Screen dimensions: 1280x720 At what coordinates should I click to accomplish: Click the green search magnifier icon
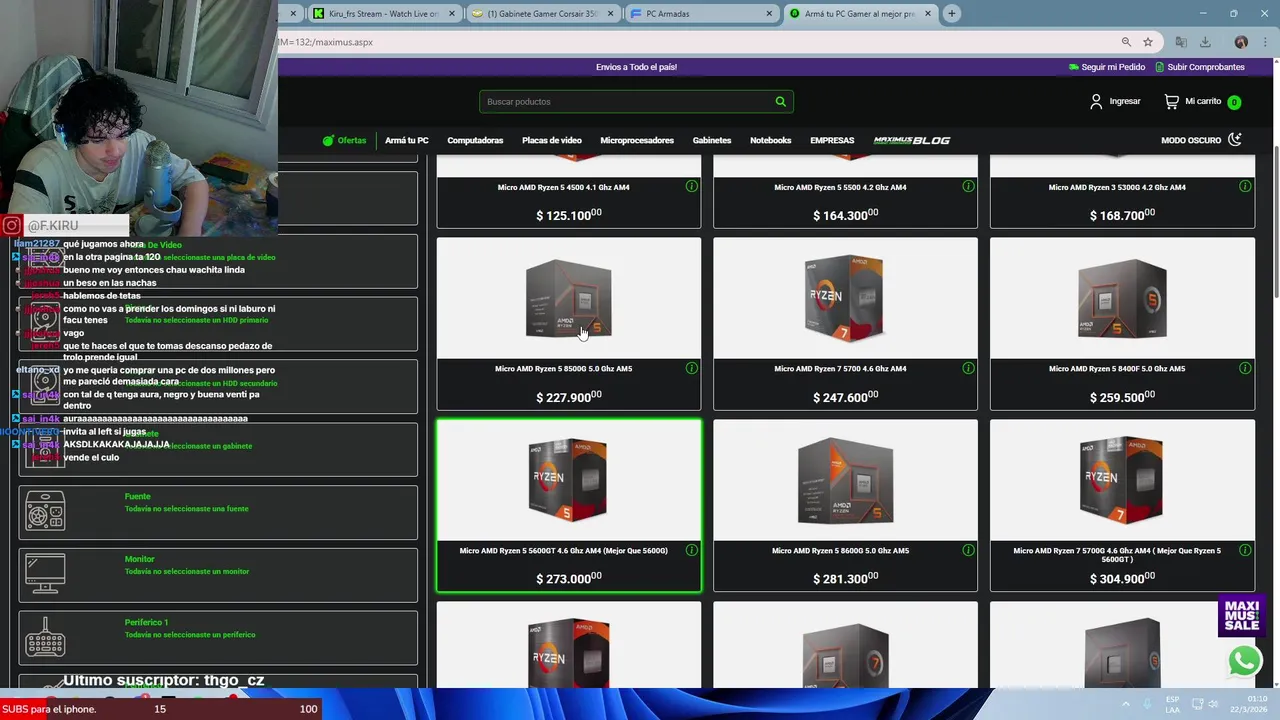[780, 101]
